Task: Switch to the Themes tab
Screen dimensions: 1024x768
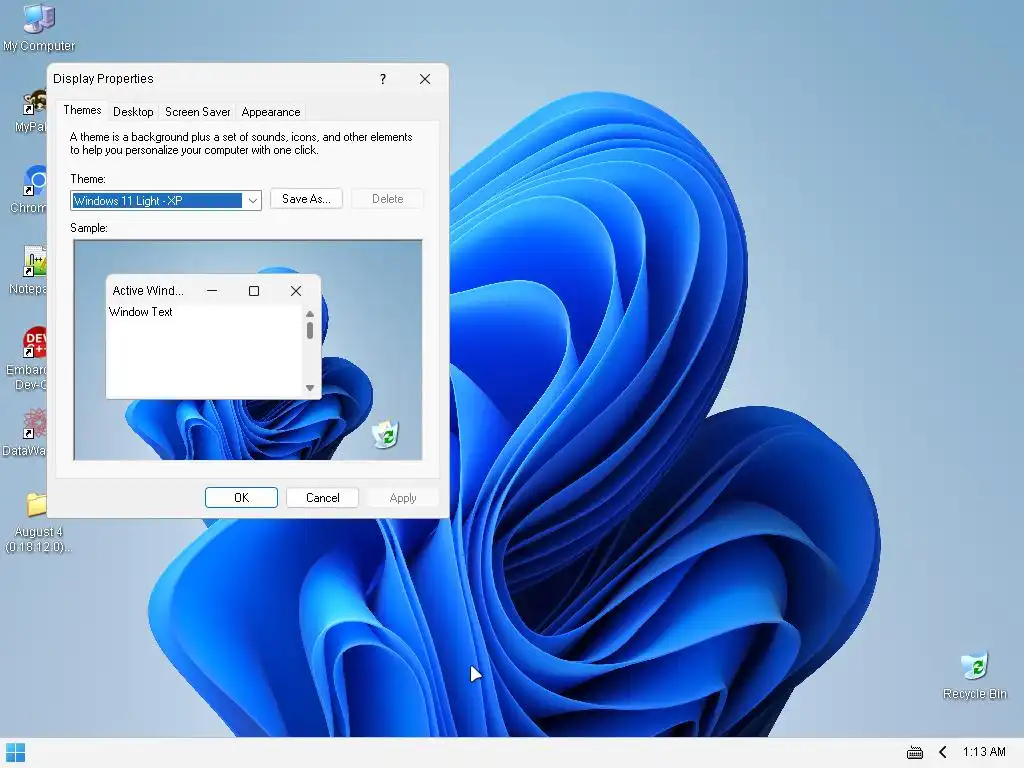Action: [x=82, y=110]
